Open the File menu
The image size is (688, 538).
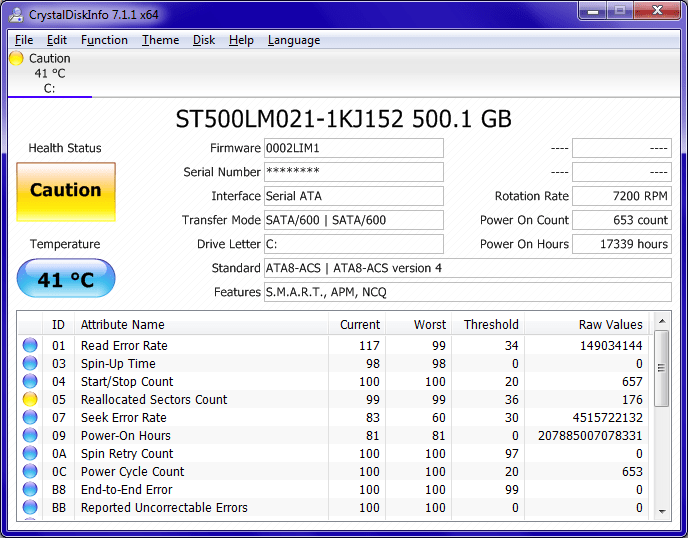pos(24,40)
